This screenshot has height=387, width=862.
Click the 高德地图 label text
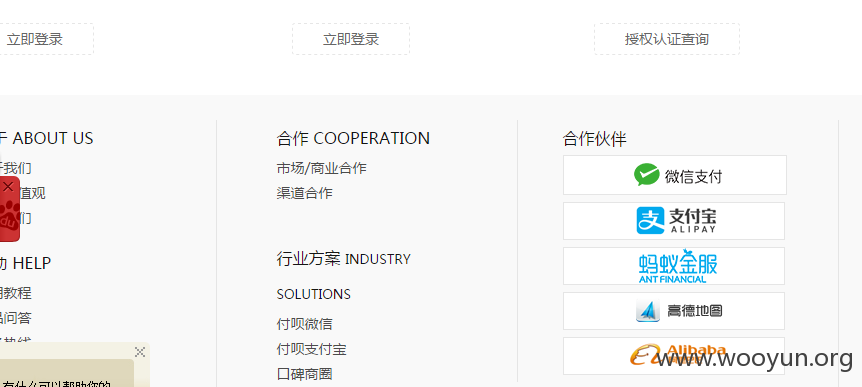[x=695, y=311]
